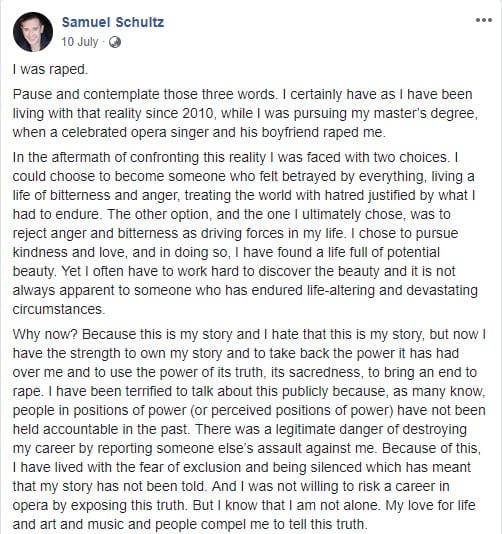This screenshot has height=534, width=502.
Task: Click the word 'circumstances.' ending third paragraph
Action: click(58, 309)
